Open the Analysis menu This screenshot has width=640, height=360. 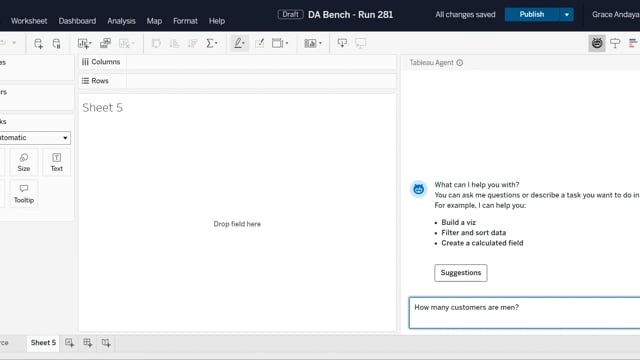click(x=121, y=21)
